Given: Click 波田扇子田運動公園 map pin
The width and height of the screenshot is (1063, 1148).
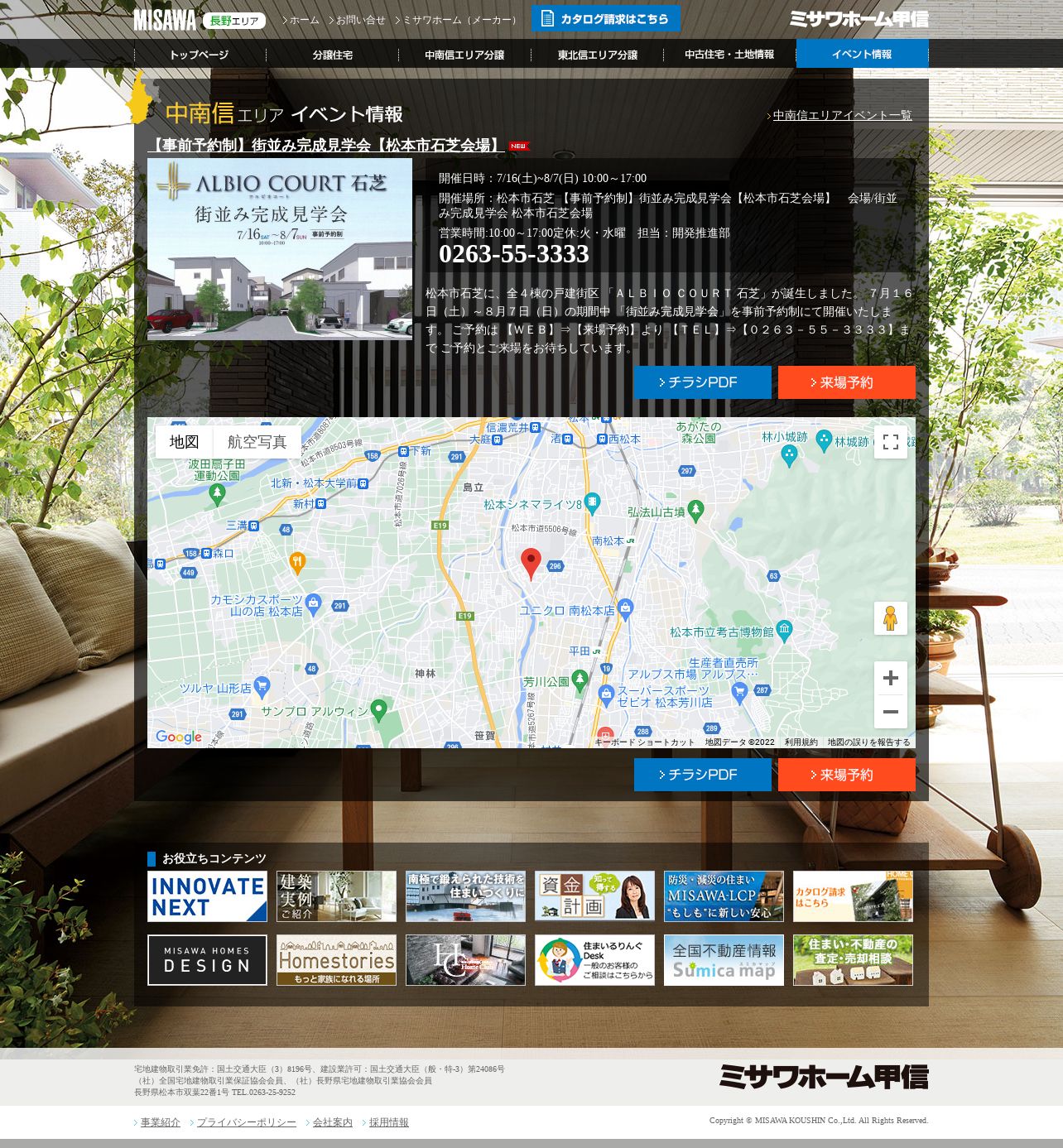Looking at the screenshot, I should click(217, 495).
